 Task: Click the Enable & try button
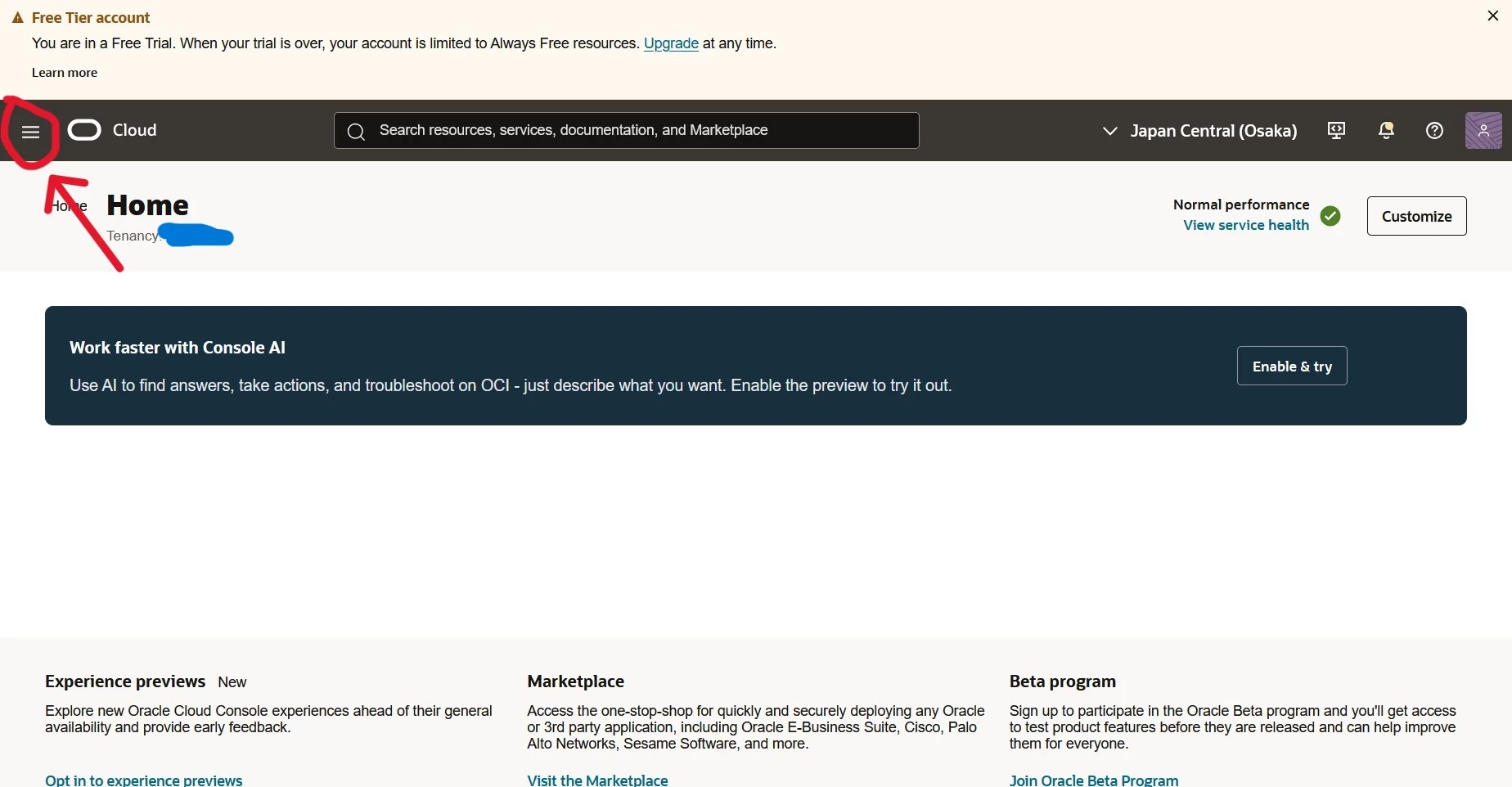tap(1292, 367)
